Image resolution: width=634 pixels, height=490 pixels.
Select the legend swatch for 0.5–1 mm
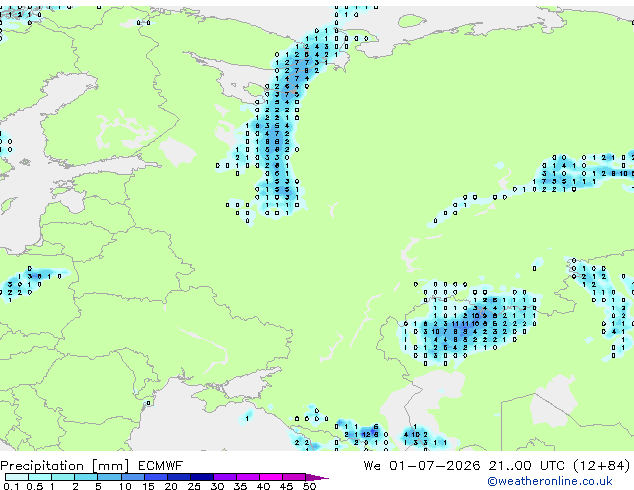click(40, 477)
